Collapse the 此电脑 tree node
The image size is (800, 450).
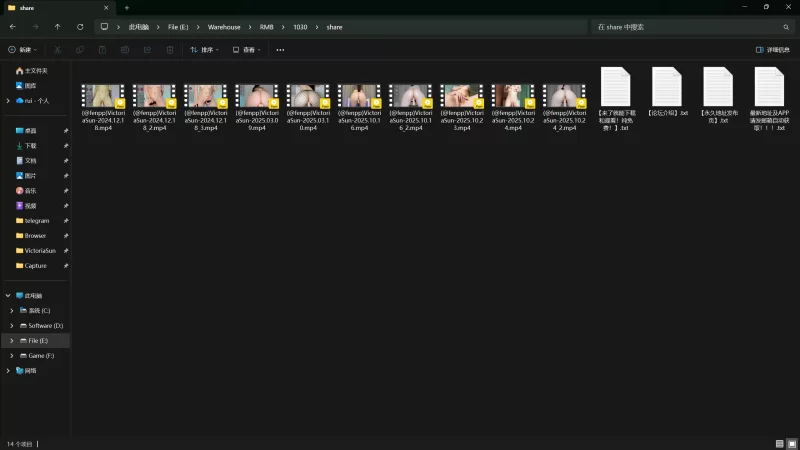7,296
